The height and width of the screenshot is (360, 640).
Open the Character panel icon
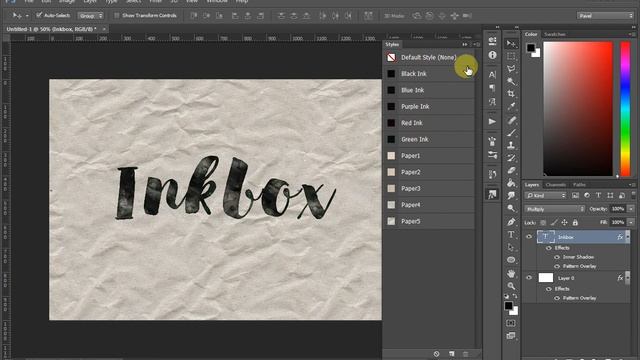click(x=492, y=75)
